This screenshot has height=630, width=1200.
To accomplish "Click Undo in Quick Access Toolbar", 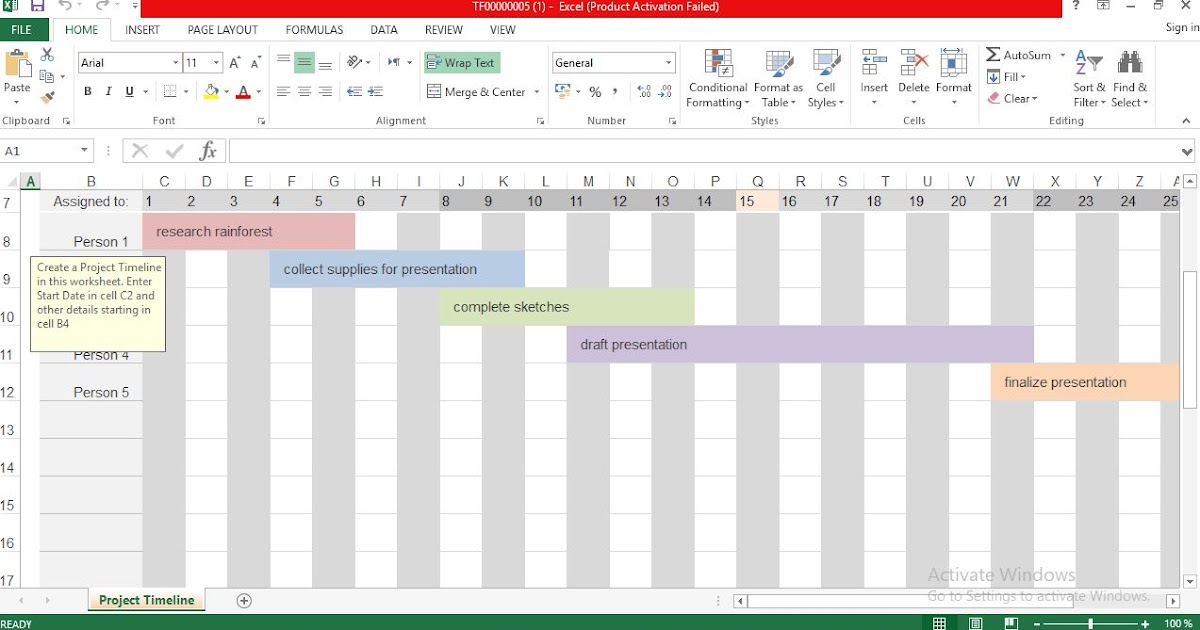I will [65, 6].
